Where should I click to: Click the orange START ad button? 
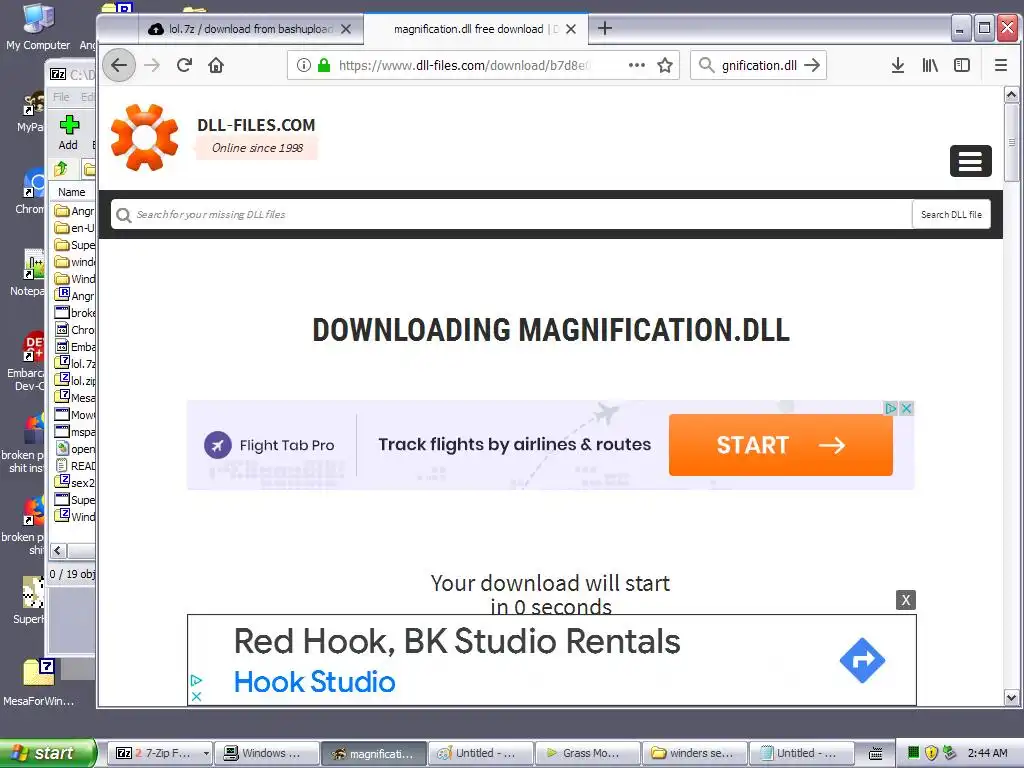pos(780,445)
